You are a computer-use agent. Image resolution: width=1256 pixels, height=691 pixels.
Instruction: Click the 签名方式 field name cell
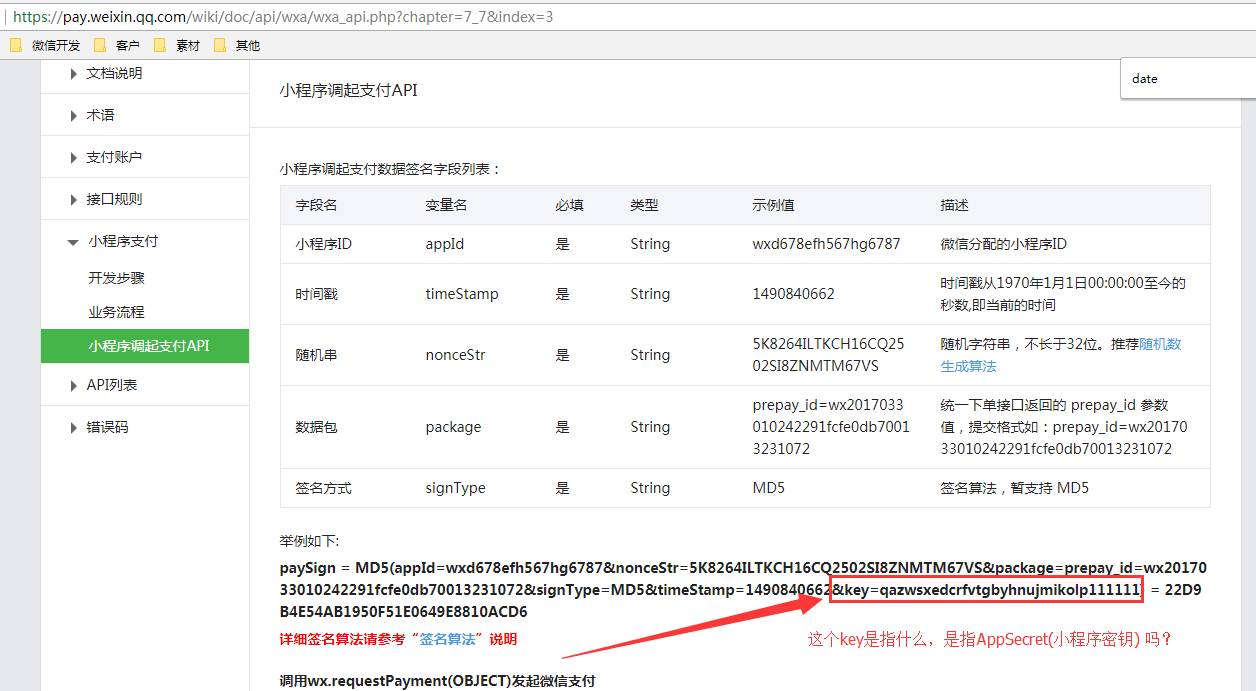click(x=323, y=488)
